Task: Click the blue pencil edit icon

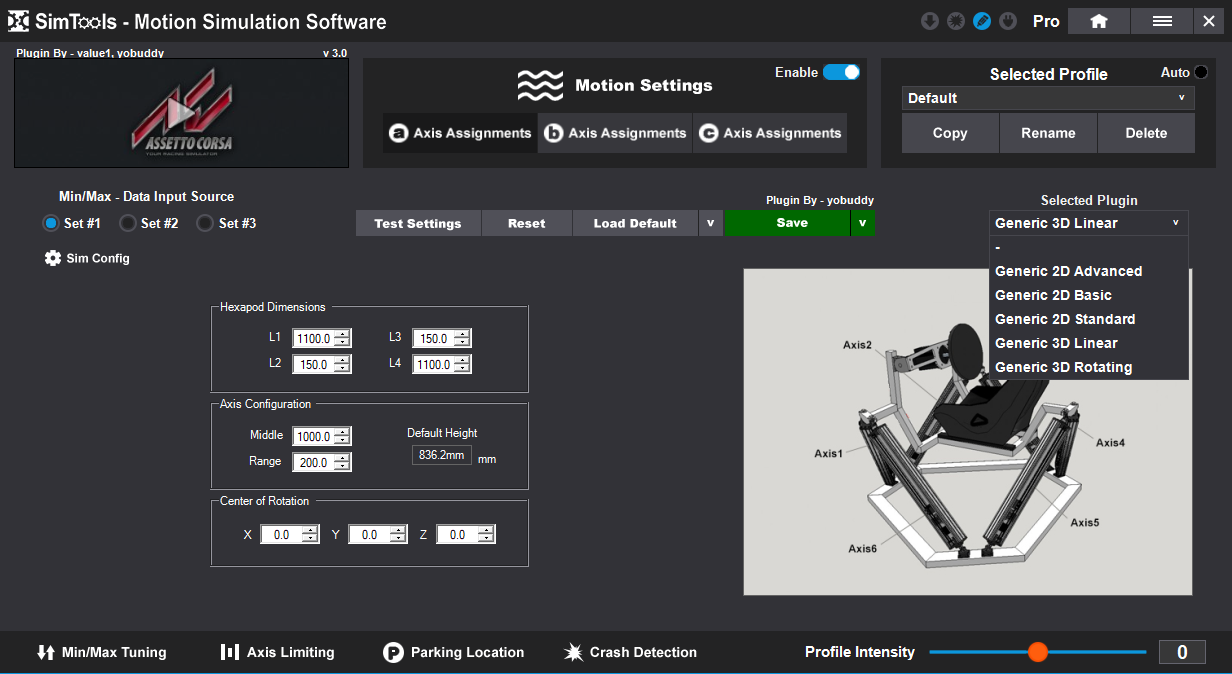Action: point(982,21)
